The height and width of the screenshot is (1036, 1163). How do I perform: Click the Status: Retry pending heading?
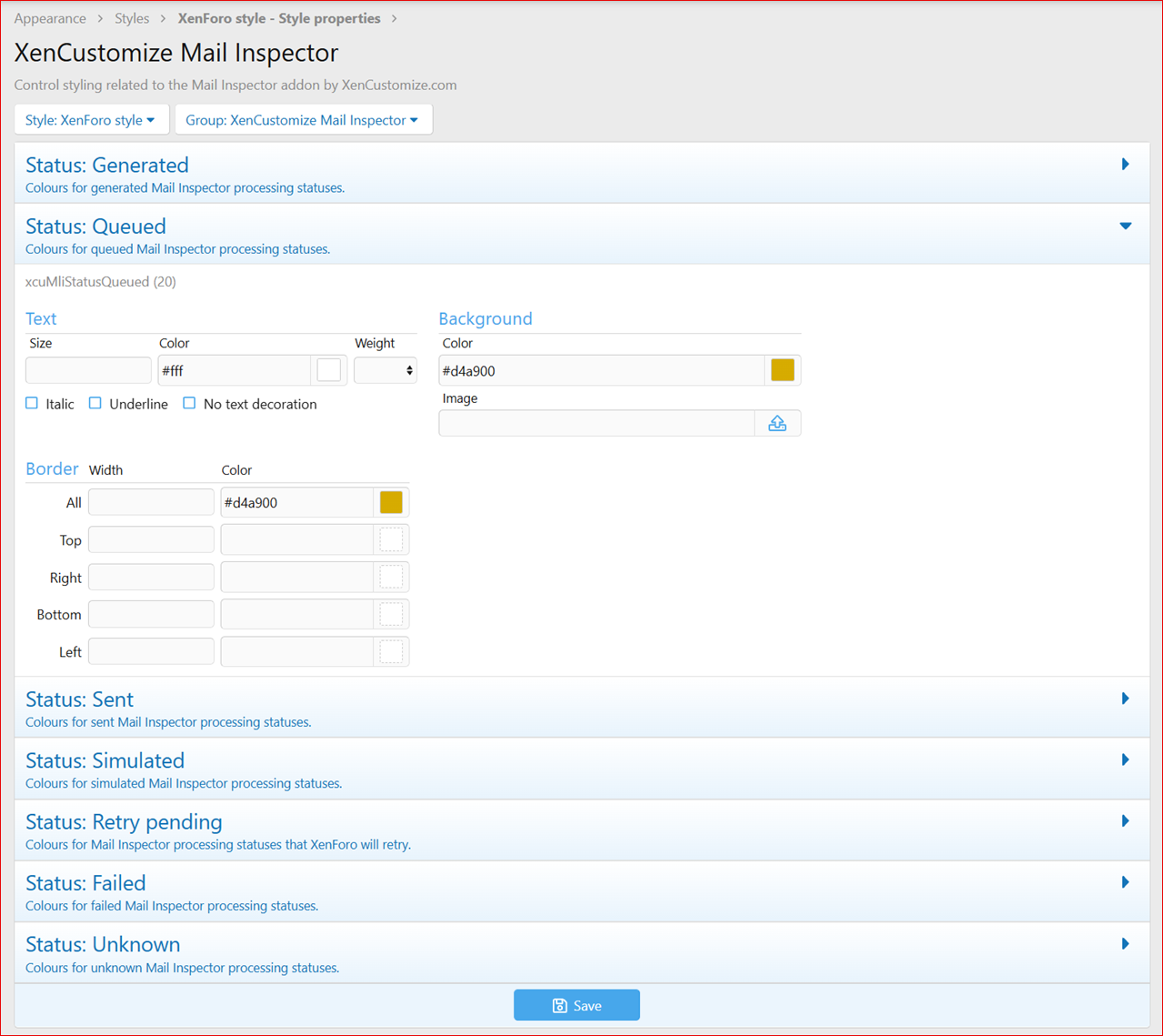pos(124,821)
